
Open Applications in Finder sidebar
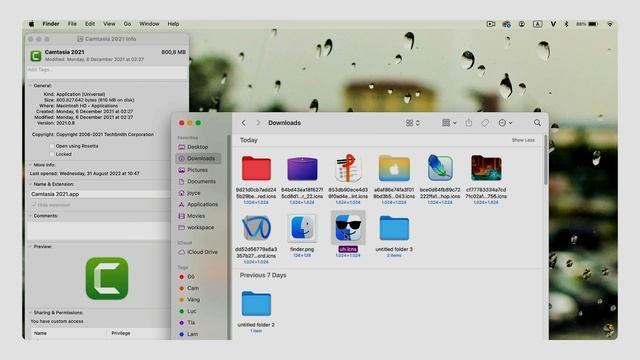coord(199,204)
